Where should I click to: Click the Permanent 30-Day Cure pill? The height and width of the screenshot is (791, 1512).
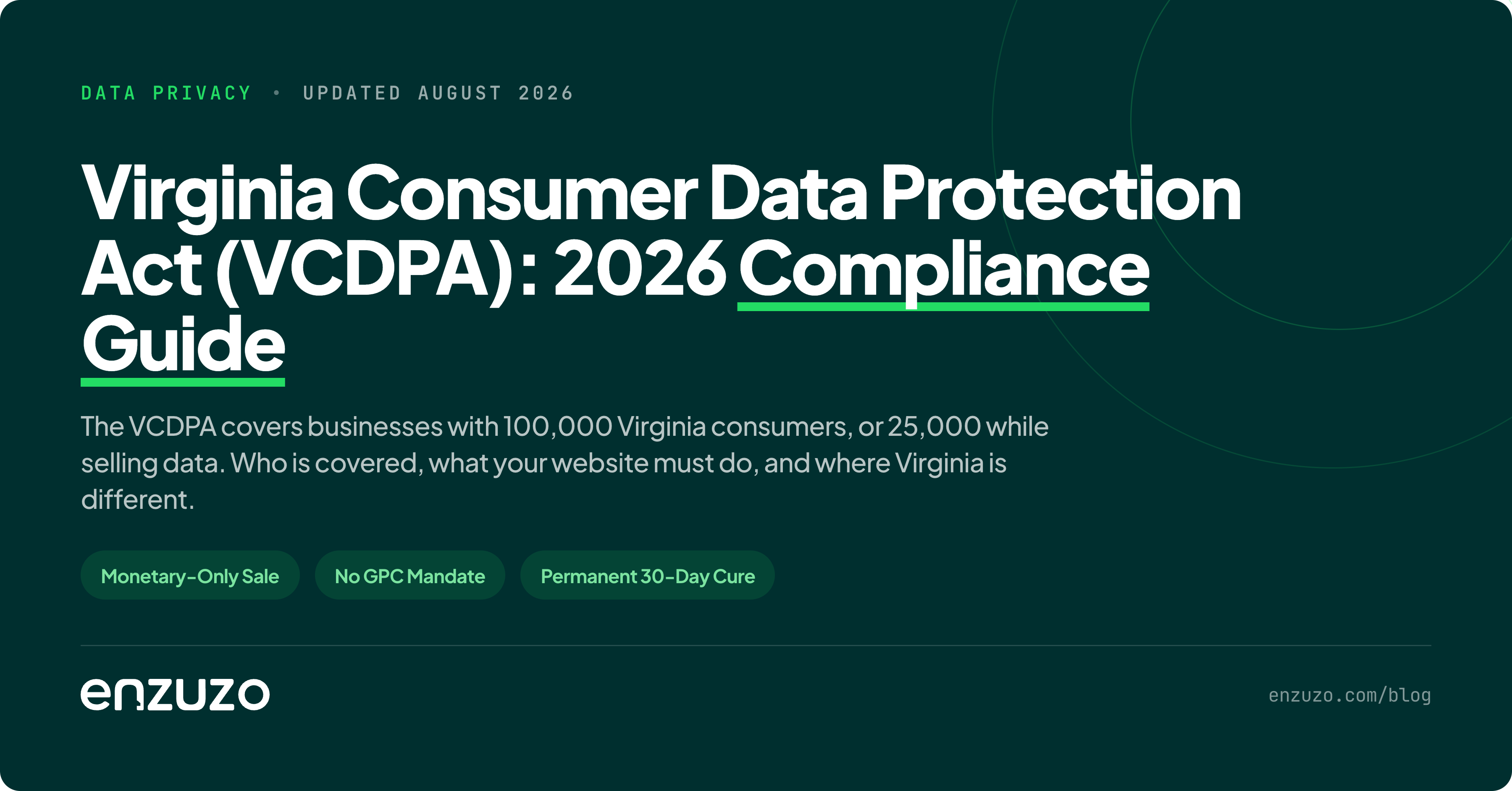pyautogui.click(x=647, y=575)
